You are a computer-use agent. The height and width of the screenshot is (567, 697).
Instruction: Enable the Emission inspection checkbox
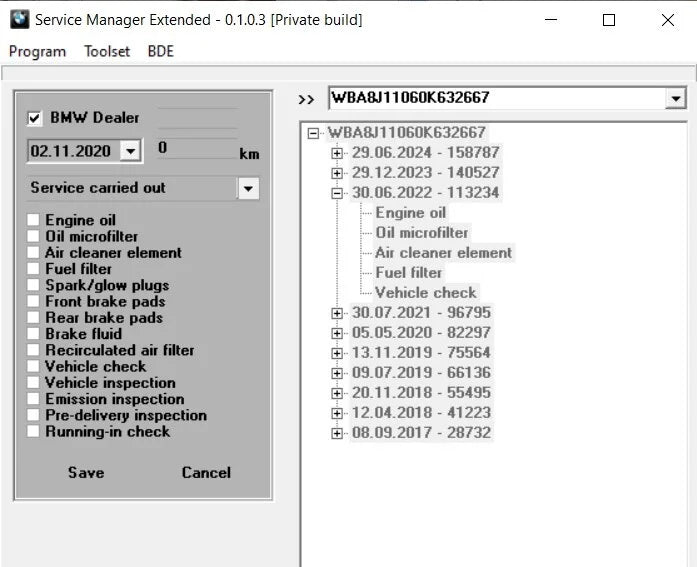33,399
